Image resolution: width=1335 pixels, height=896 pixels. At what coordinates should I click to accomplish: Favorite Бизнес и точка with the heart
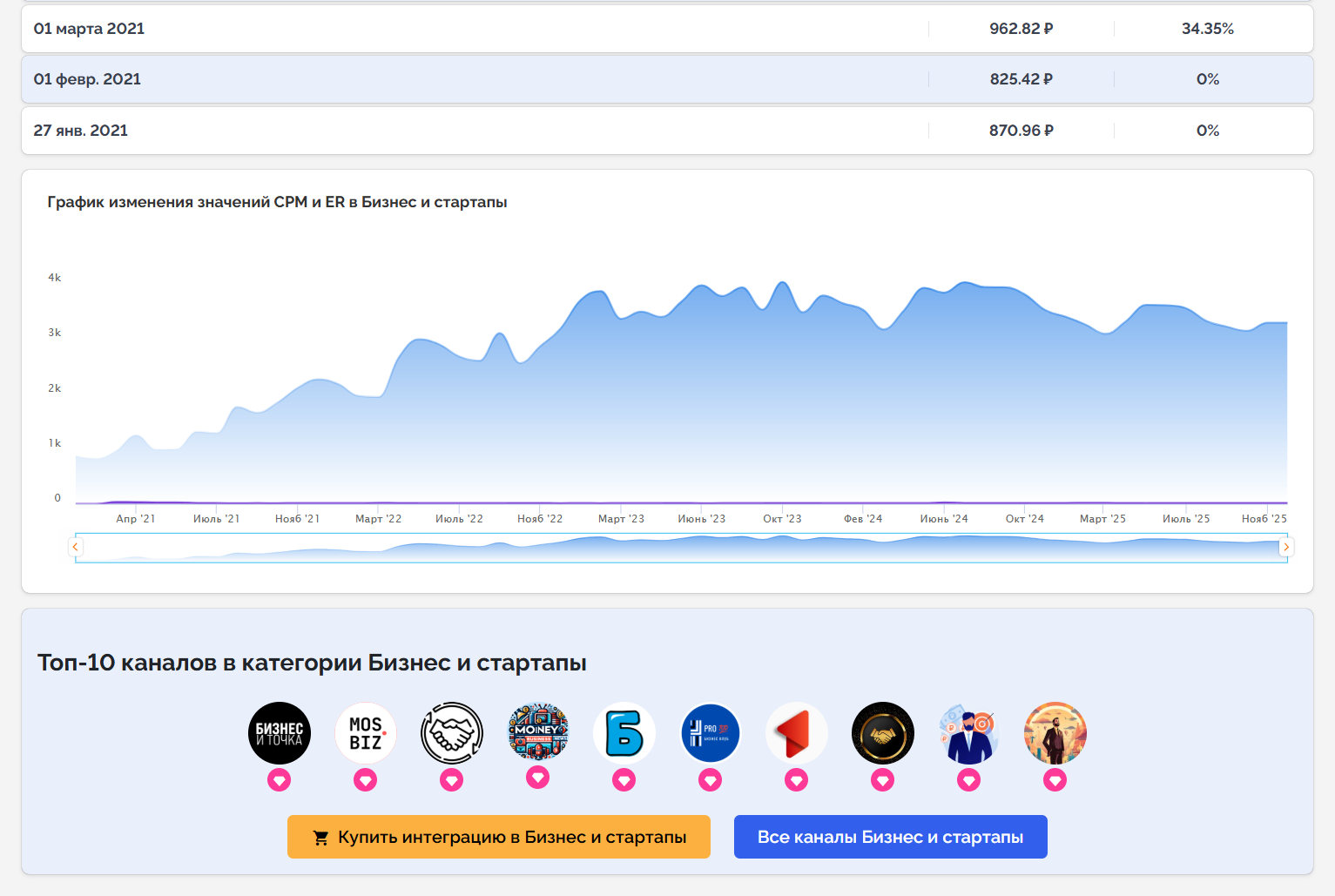pos(279,780)
